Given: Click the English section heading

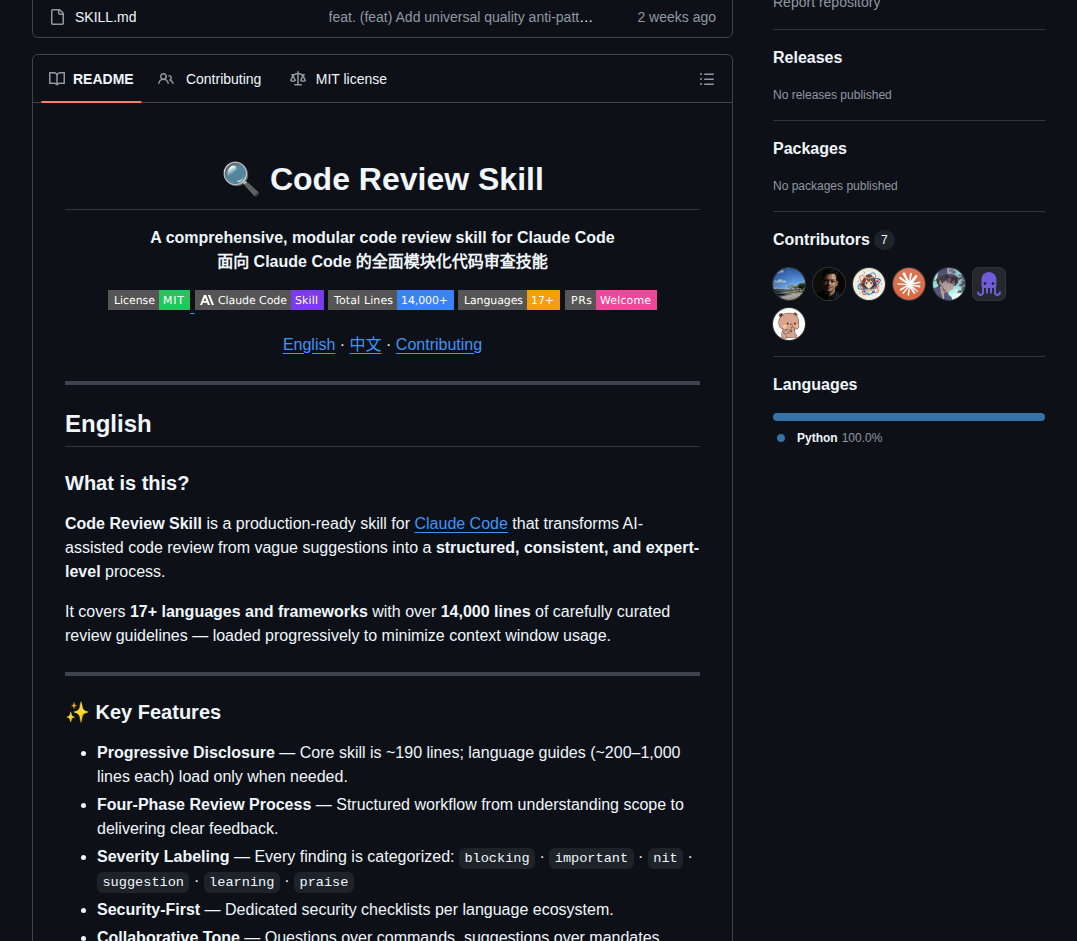Looking at the screenshot, I should pos(108,424).
